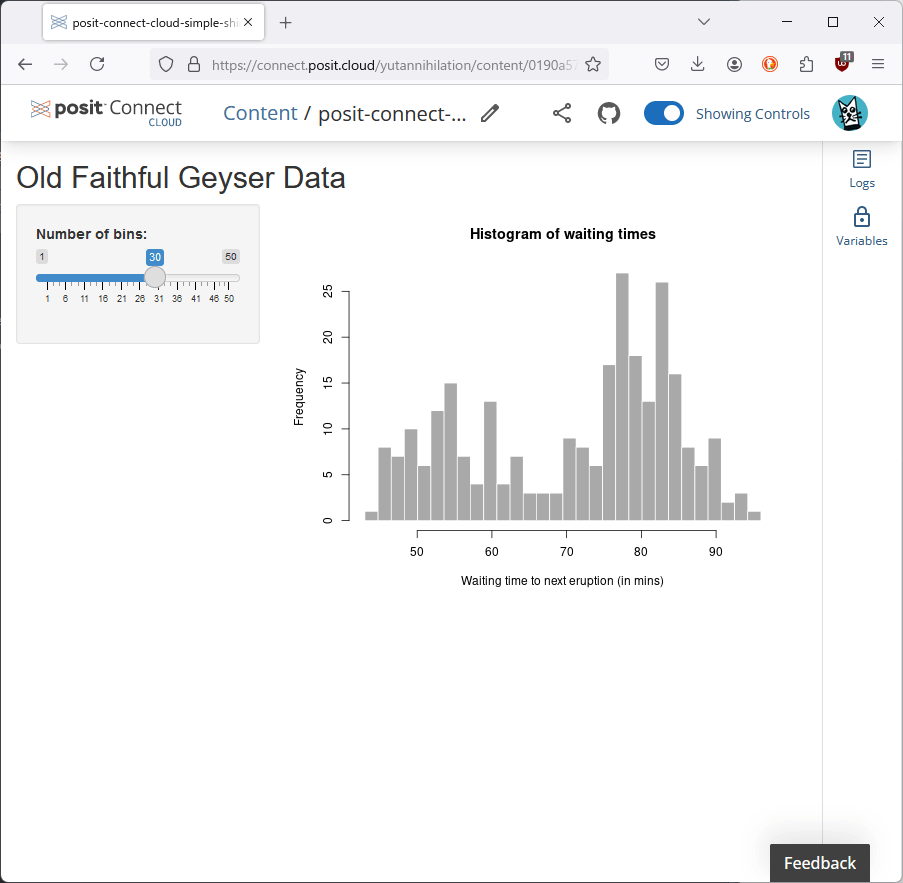Click the uBlock Origin shield icon

[x=843, y=64]
